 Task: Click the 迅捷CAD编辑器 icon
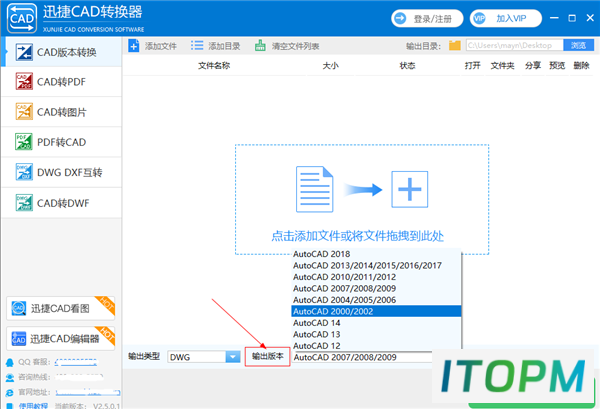point(19,338)
